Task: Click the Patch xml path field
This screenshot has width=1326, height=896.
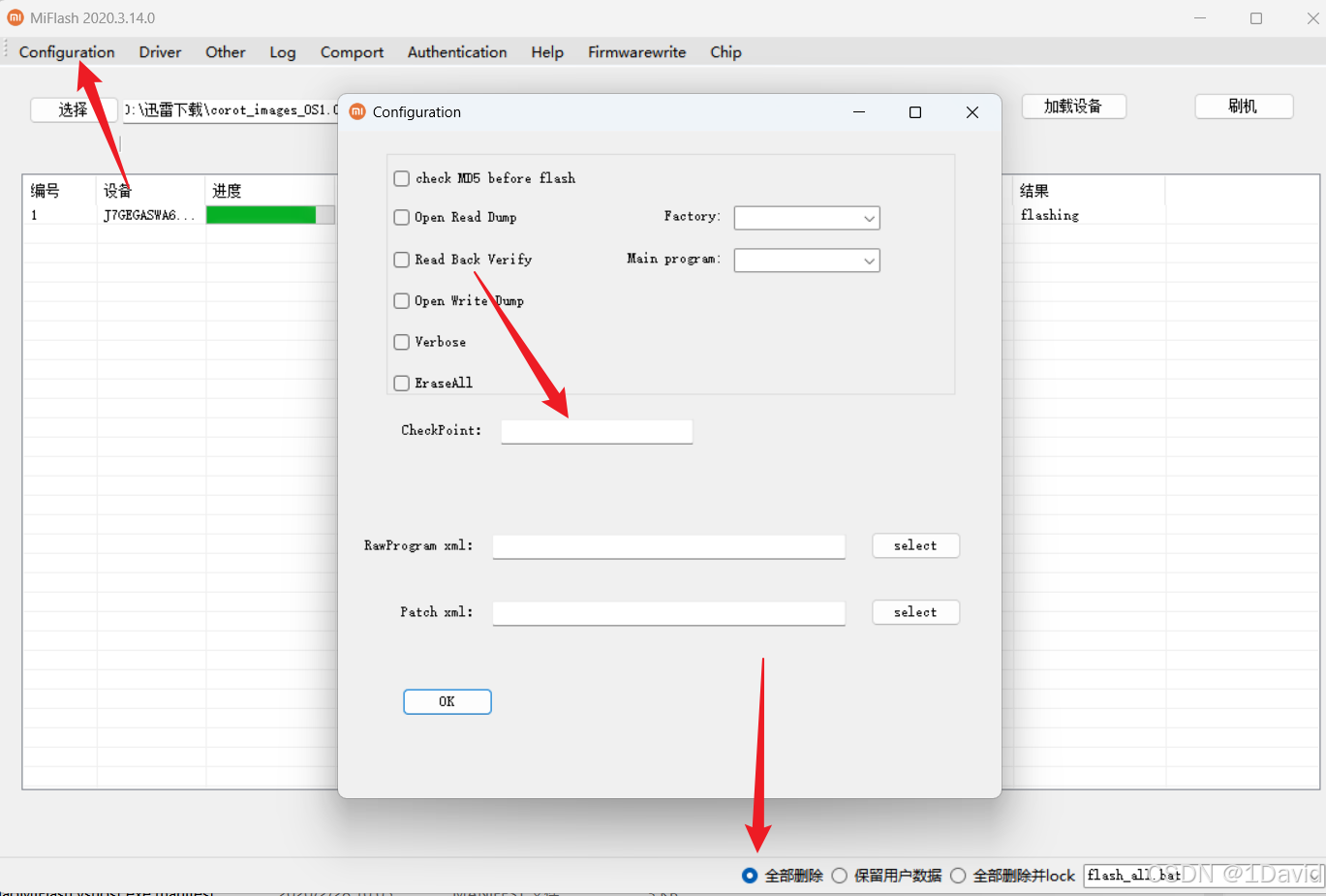Action: coord(669,613)
